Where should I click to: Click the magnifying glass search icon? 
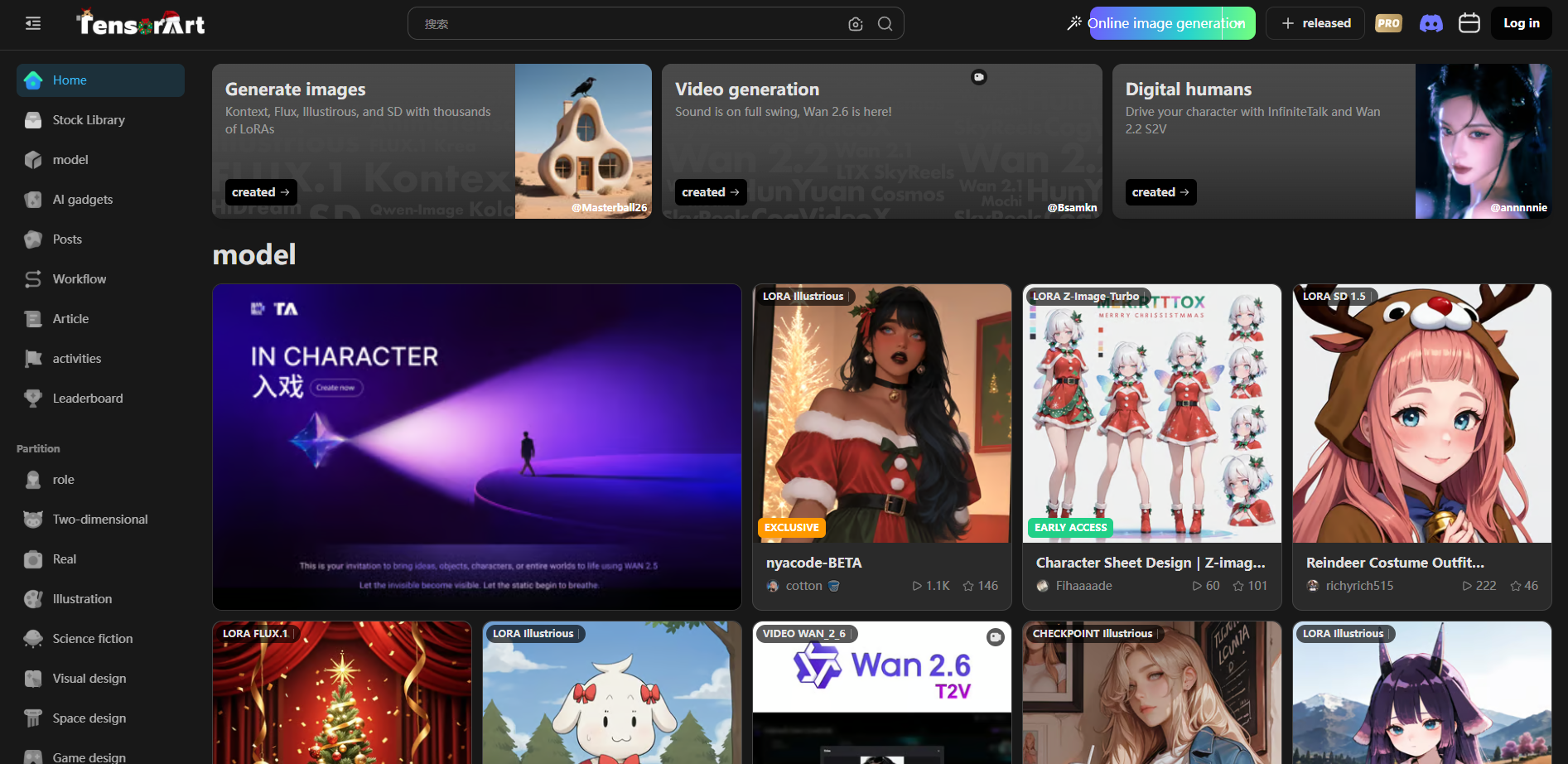click(x=885, y=24)
